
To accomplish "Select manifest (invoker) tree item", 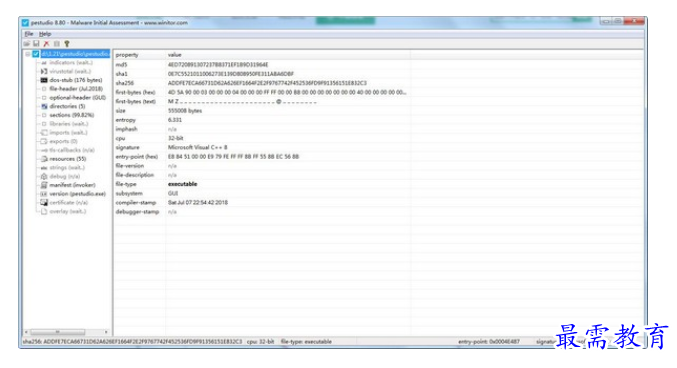I will [x=72, y=185].
